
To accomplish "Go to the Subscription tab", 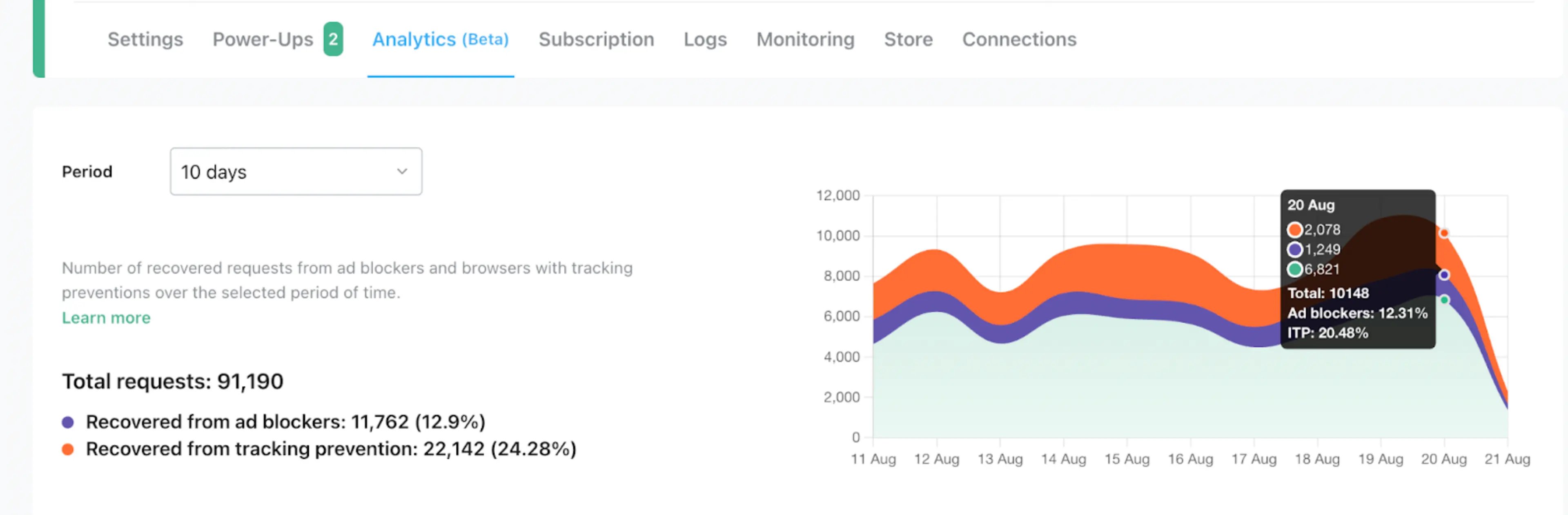I will [596, 39].
